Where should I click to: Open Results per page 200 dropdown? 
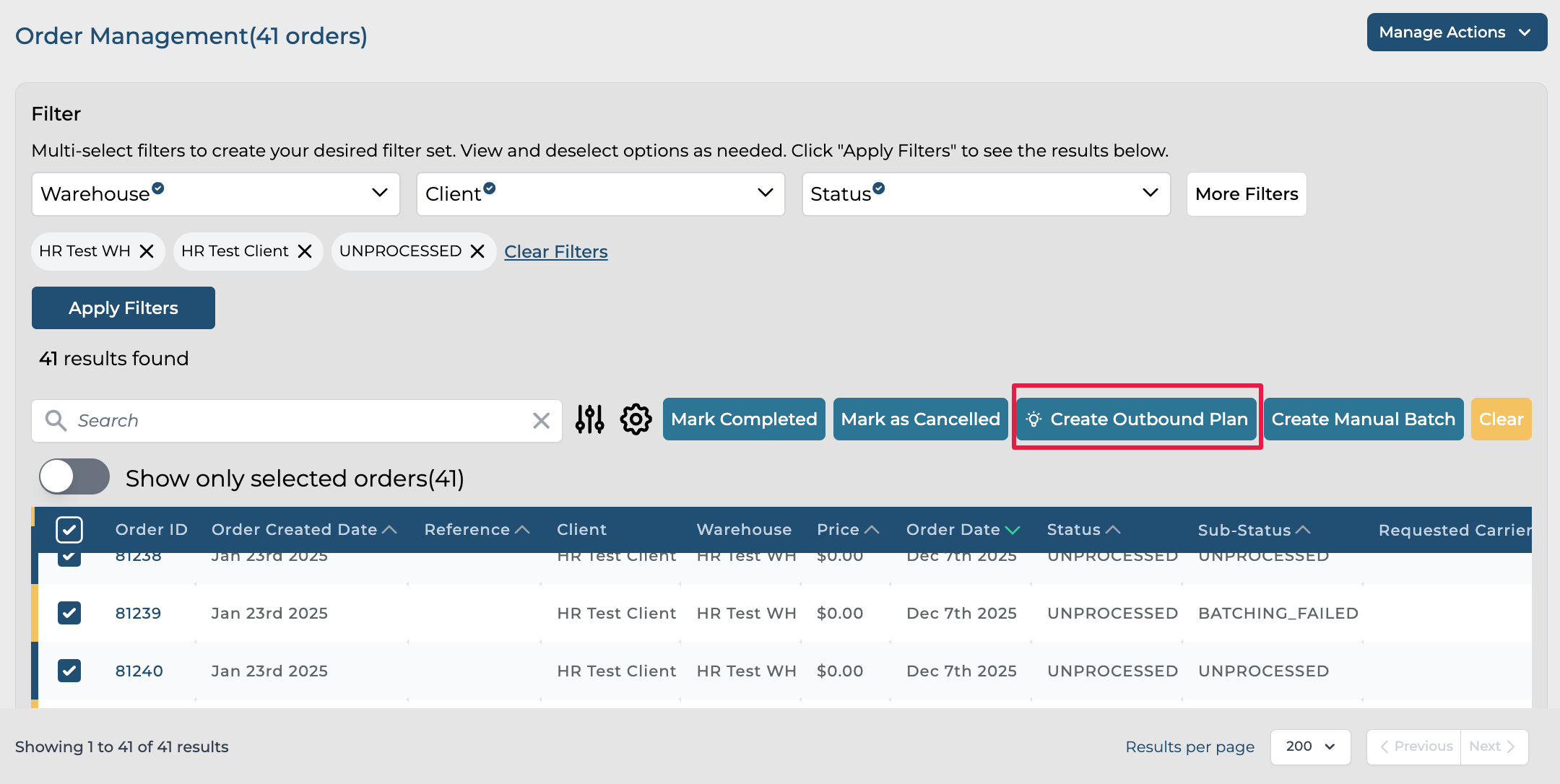[x=1310, y=746]
